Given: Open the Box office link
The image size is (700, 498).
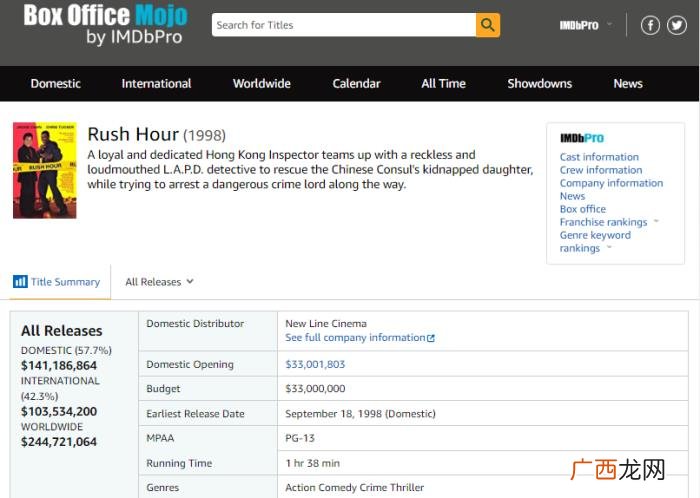Looking at the screenshot, I should [583, 209].
